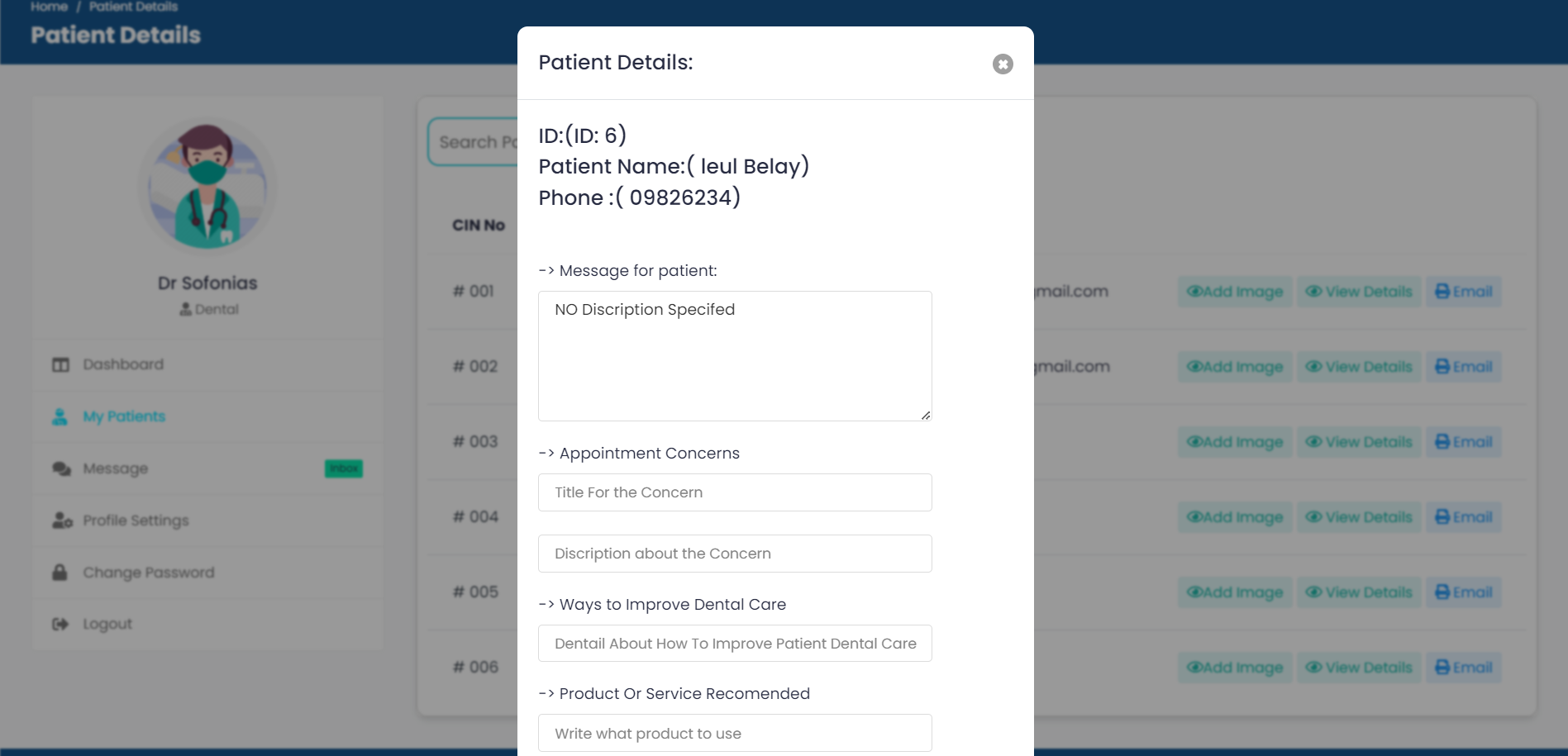Click the Change Password lock icon

60,573
